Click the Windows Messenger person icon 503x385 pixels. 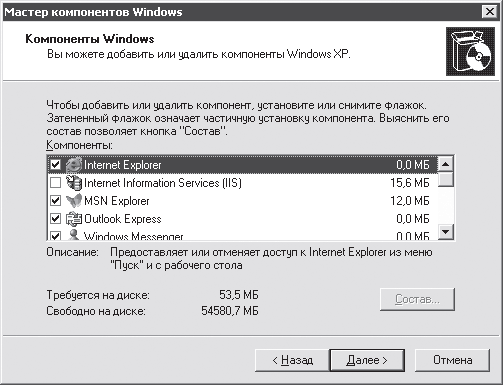(74, 235)
